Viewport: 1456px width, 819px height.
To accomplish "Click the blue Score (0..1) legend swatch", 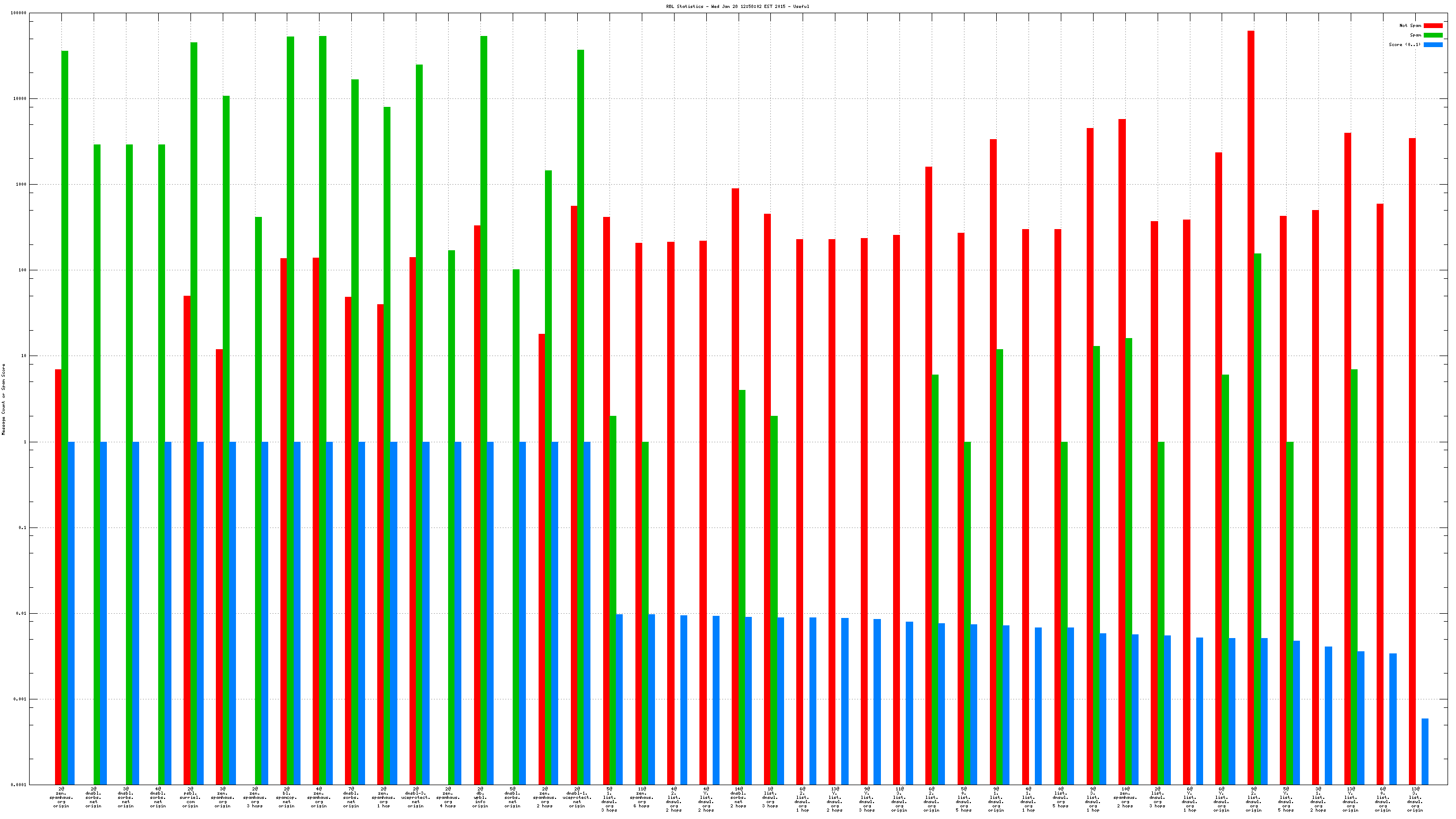I will pyautogui.click(x=1432, y=44).
